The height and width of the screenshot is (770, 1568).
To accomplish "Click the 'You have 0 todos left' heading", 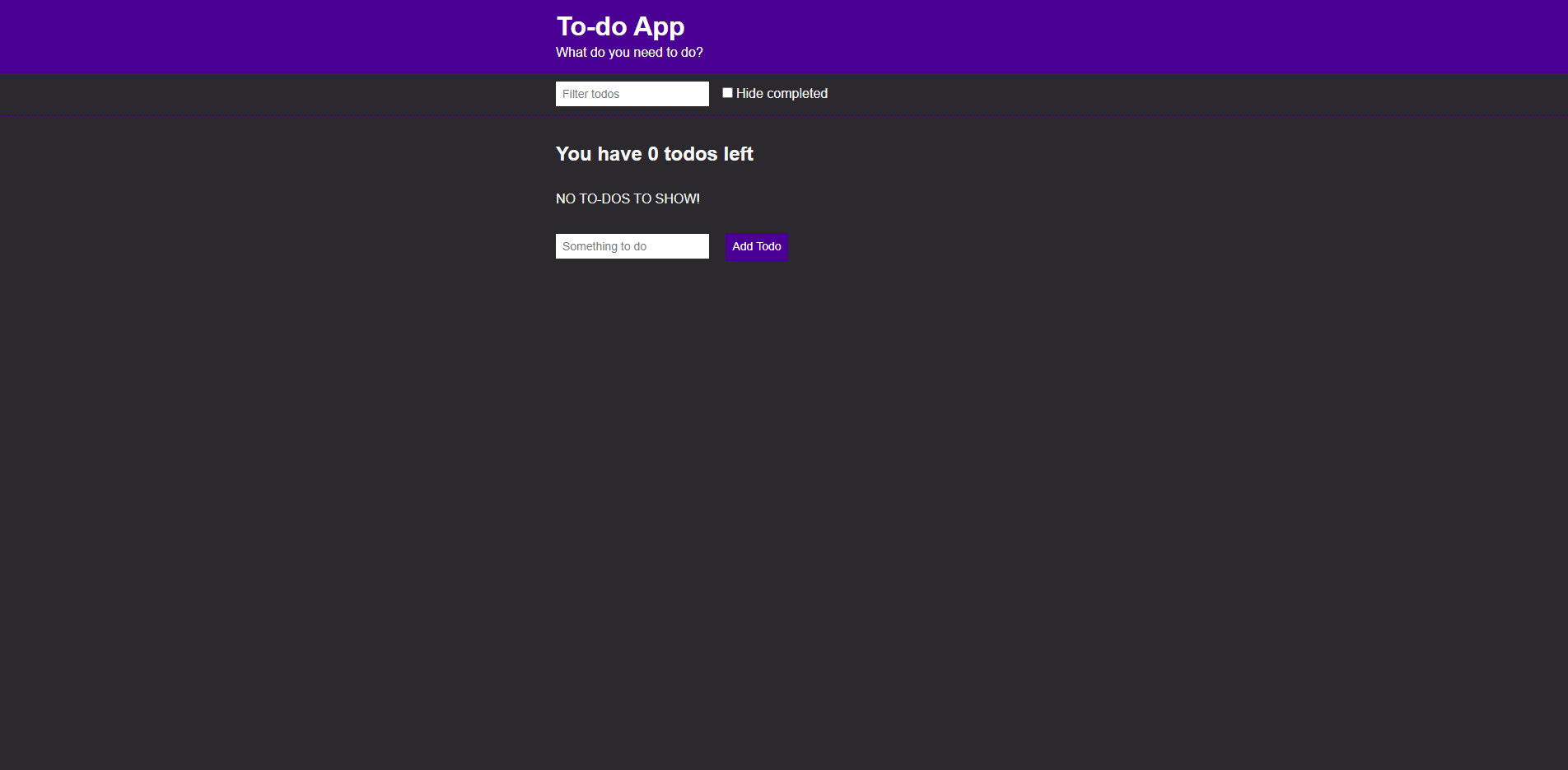I will click(x=654, y=154).
